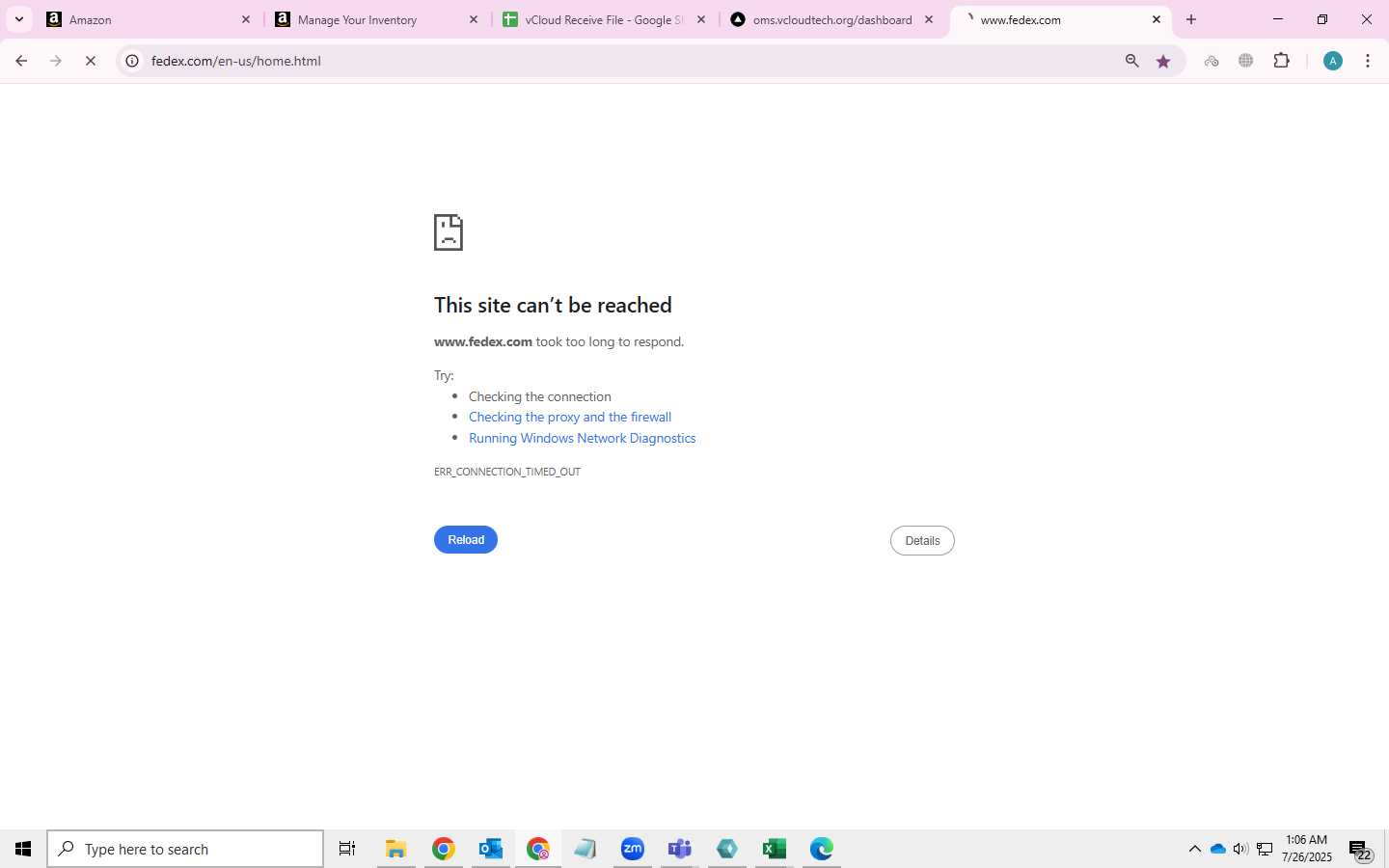Open the teal diamond app on taskbar
The image size is (1389, 868).
coord(726,849)
